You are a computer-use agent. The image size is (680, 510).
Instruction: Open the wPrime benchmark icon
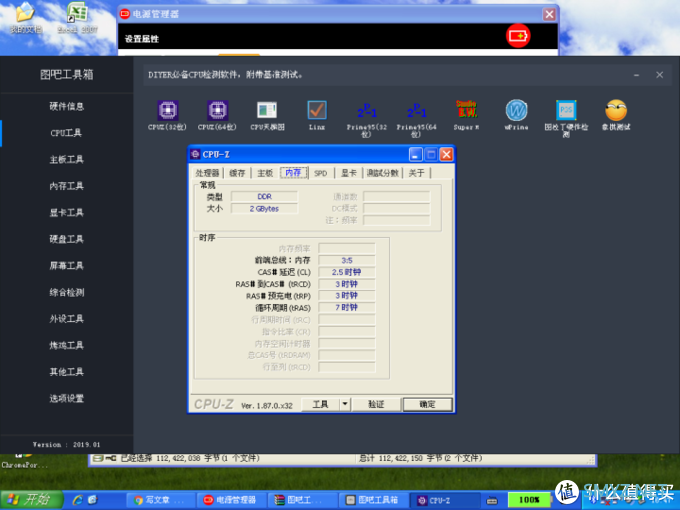point(517,110)
